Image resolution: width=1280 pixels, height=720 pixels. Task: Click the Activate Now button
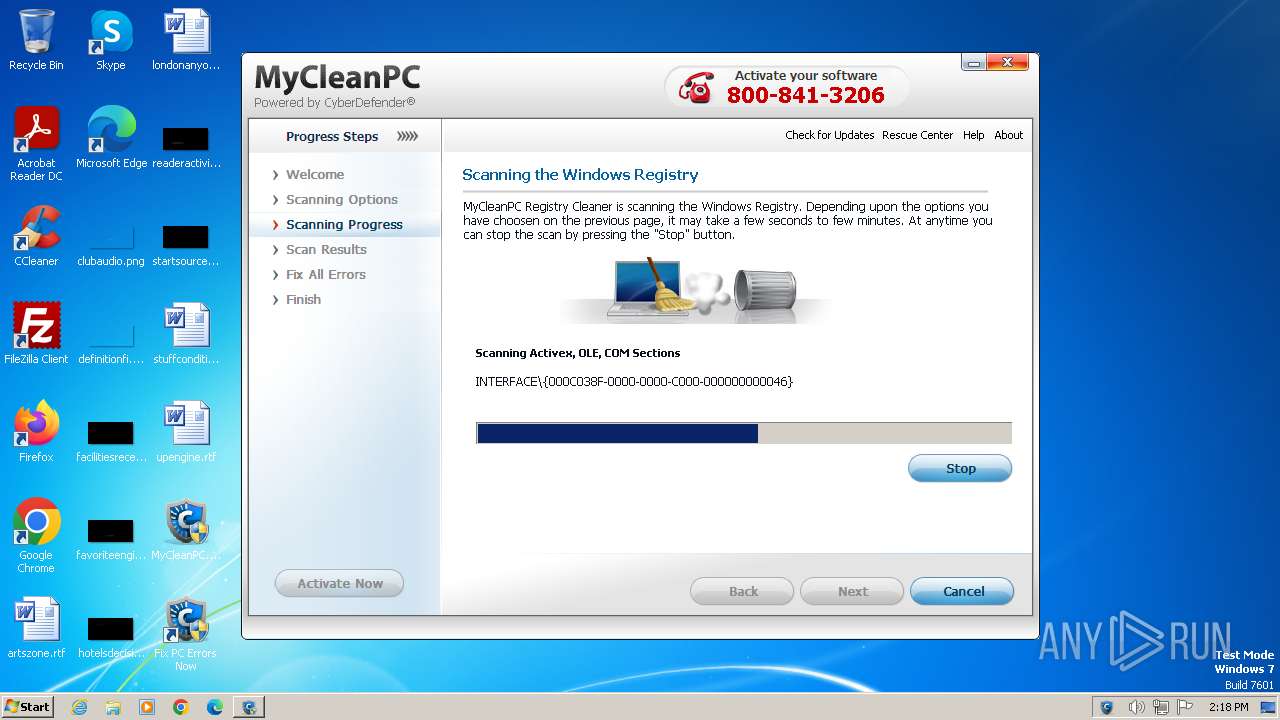point(339,583)
